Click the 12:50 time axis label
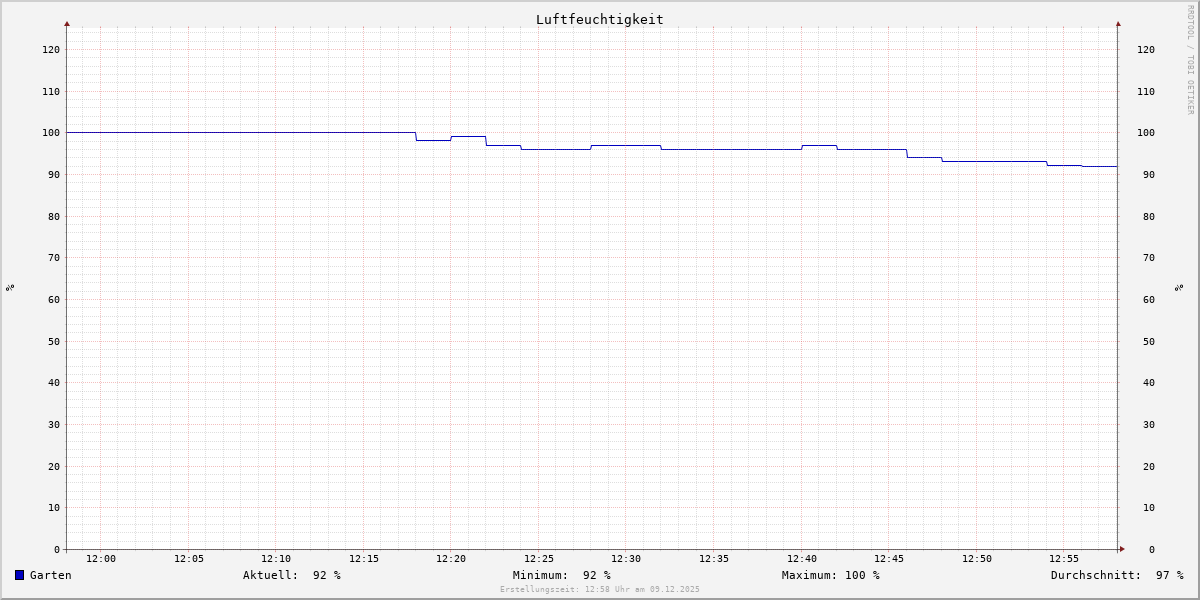The width and height of the screenshot is (1200, 600). [977, 558]
